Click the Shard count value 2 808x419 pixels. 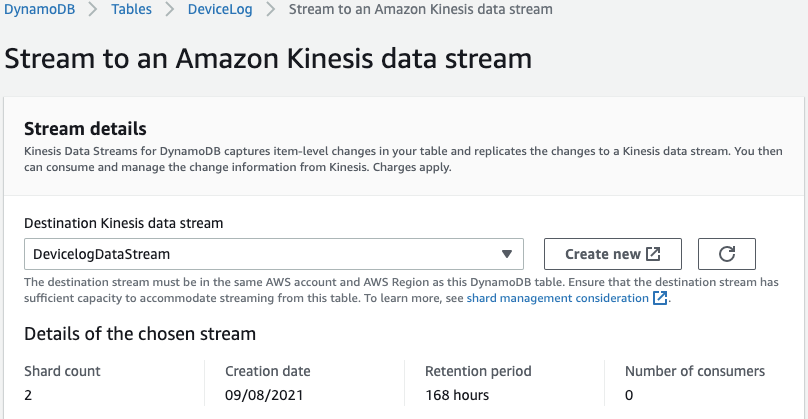pyautogui.click(x=29, y=395)
